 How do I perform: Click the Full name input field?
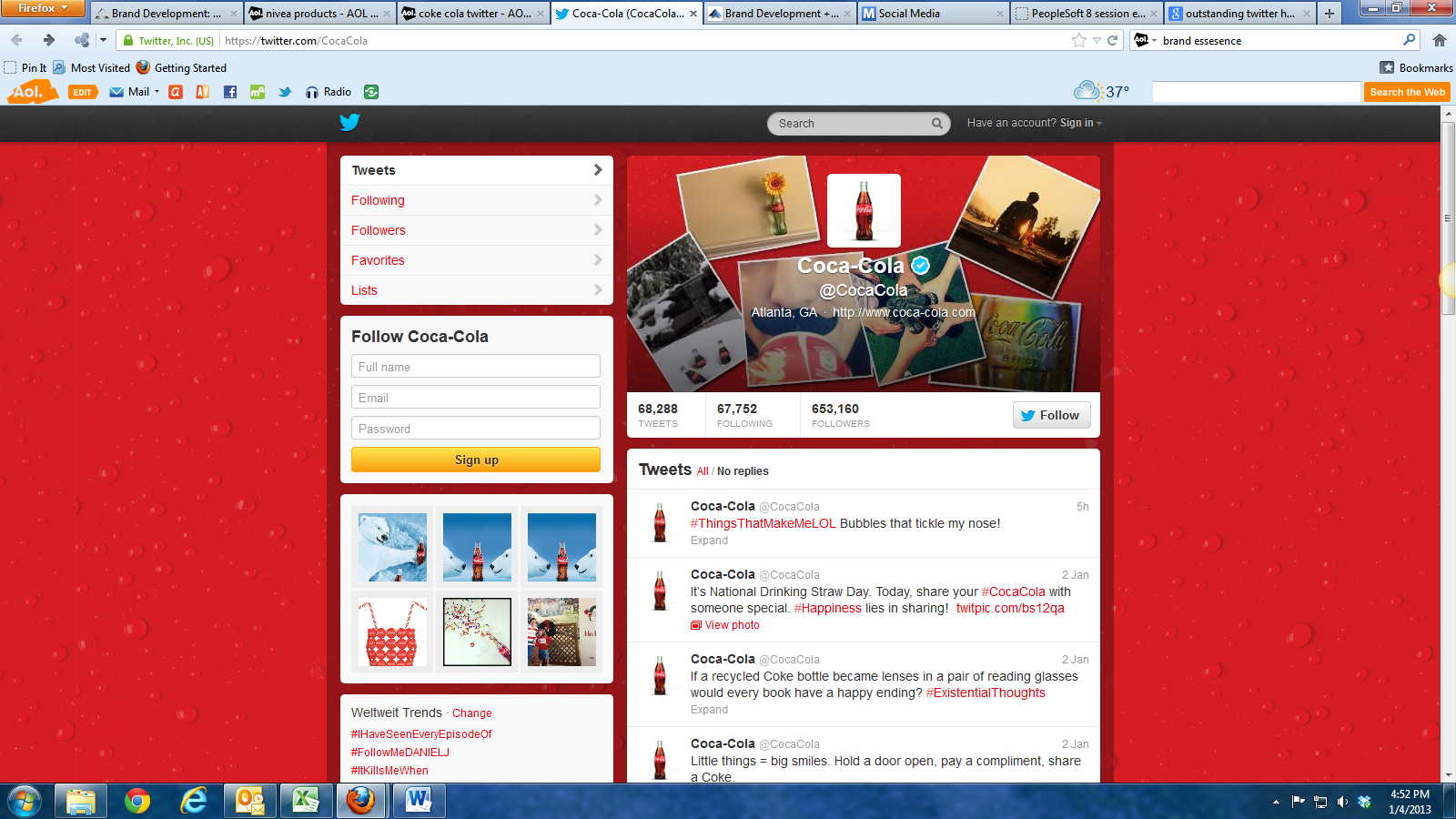[x=475, y=367]
